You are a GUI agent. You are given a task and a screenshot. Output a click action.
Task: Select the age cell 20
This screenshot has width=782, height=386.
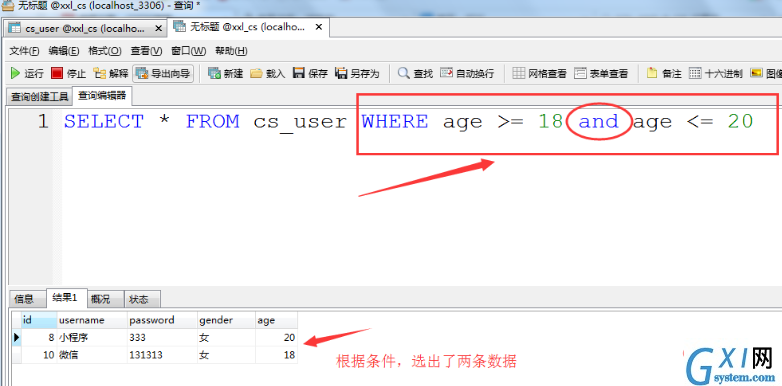[x=276, y=337]
